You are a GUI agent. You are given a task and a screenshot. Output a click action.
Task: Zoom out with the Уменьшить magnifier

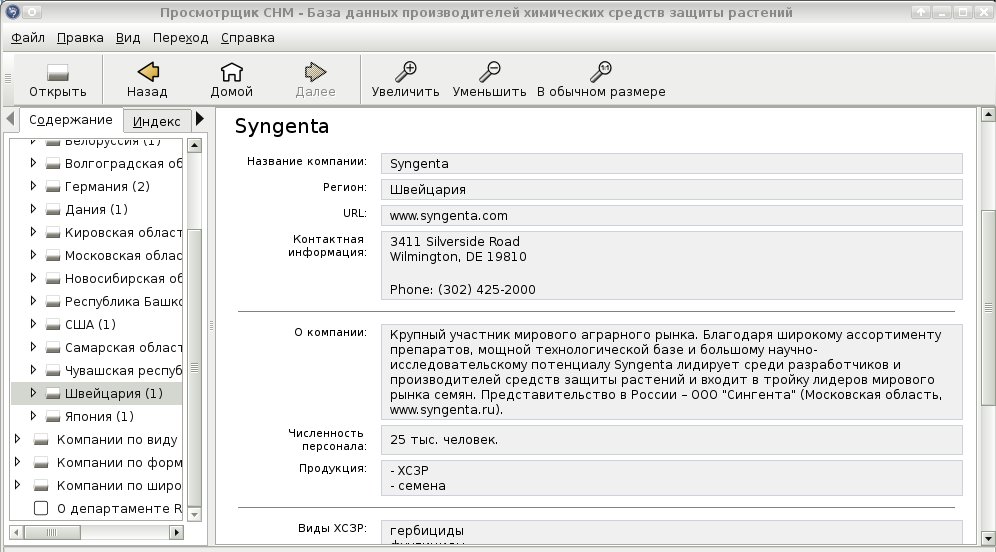click(x=489, y=72)
